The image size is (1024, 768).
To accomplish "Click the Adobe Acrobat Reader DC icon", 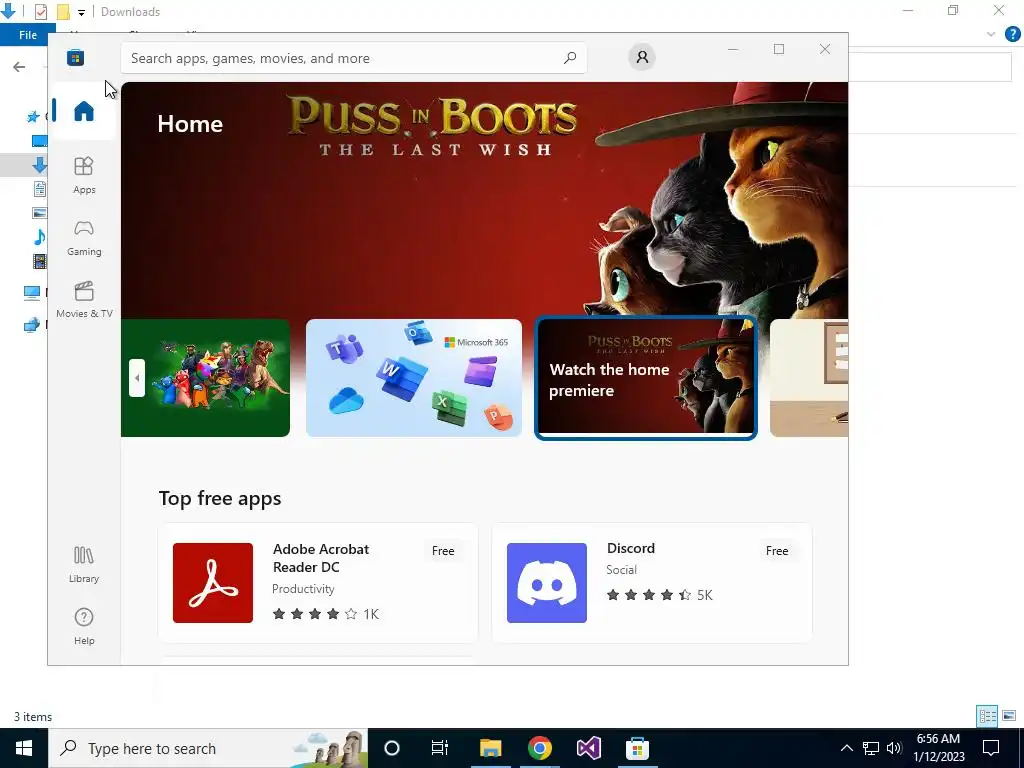I will click(212, 583).
